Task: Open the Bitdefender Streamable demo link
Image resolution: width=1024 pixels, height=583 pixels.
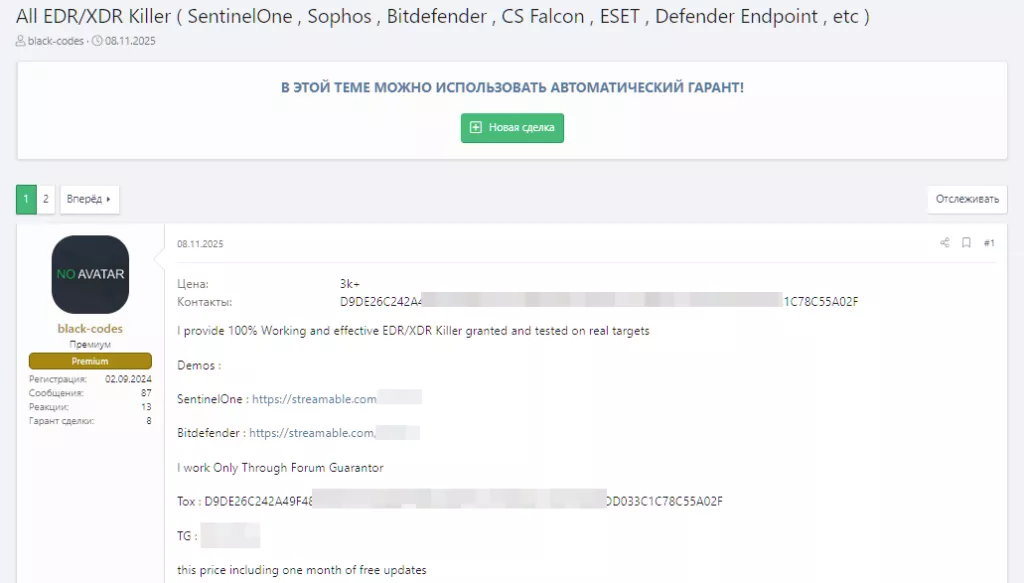Action: (x=311, y=433)
